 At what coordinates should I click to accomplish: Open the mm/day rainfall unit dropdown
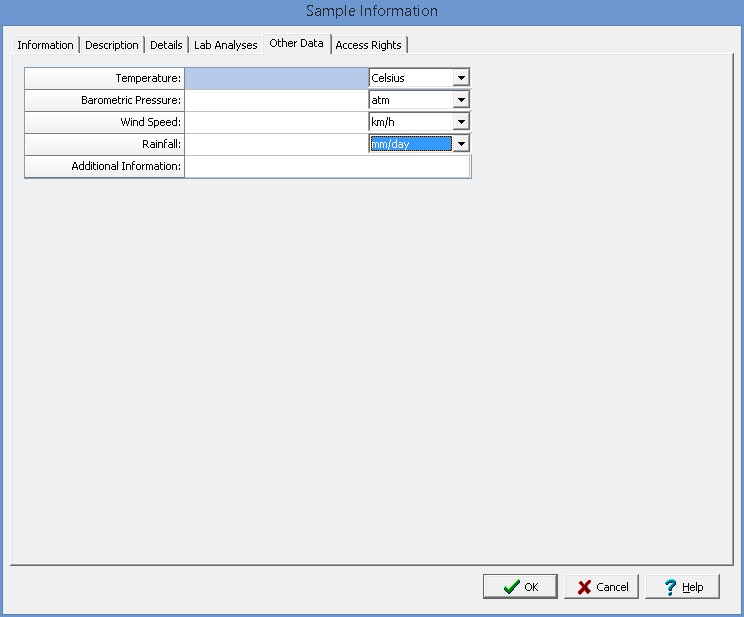[460, 144]
